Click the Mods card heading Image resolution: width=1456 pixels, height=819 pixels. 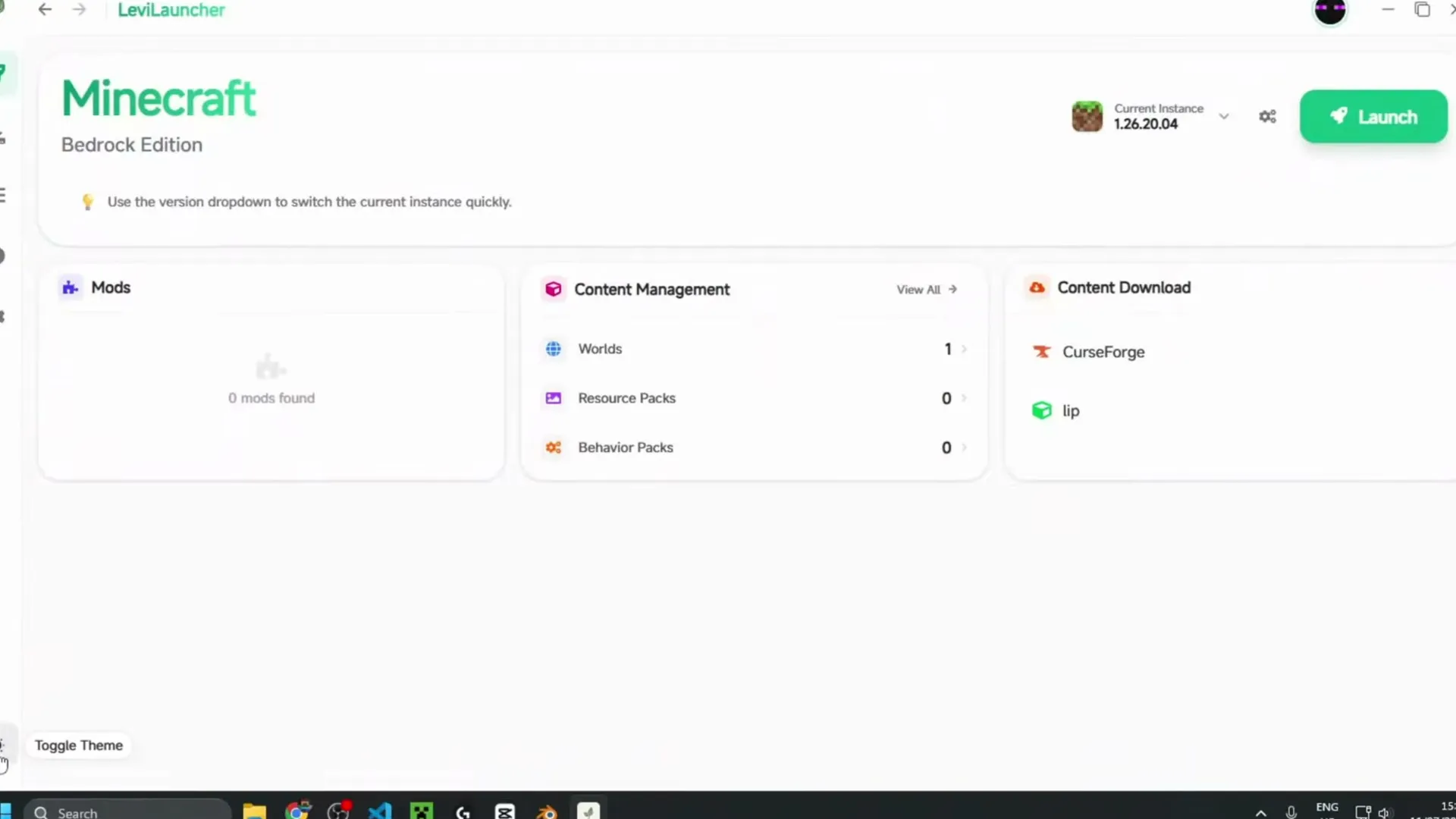click(x=111, y=287)
